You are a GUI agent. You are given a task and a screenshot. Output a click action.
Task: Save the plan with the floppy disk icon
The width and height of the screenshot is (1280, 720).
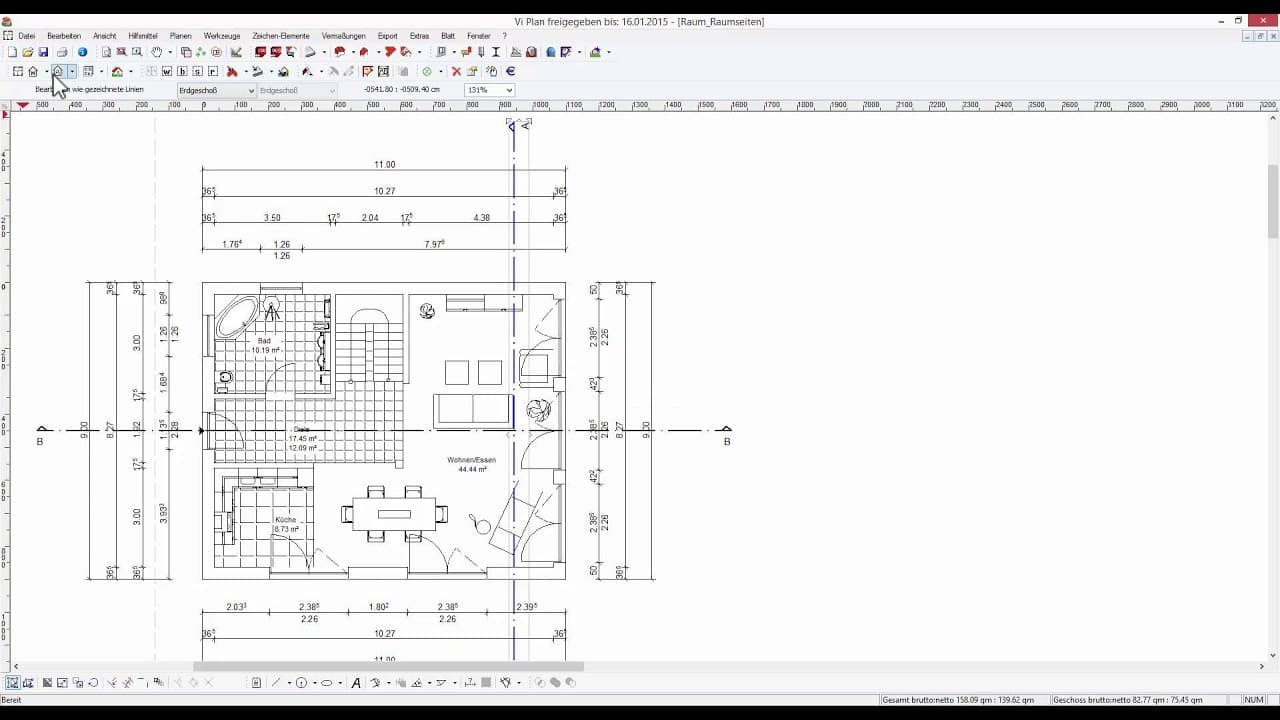pos(43,52)
